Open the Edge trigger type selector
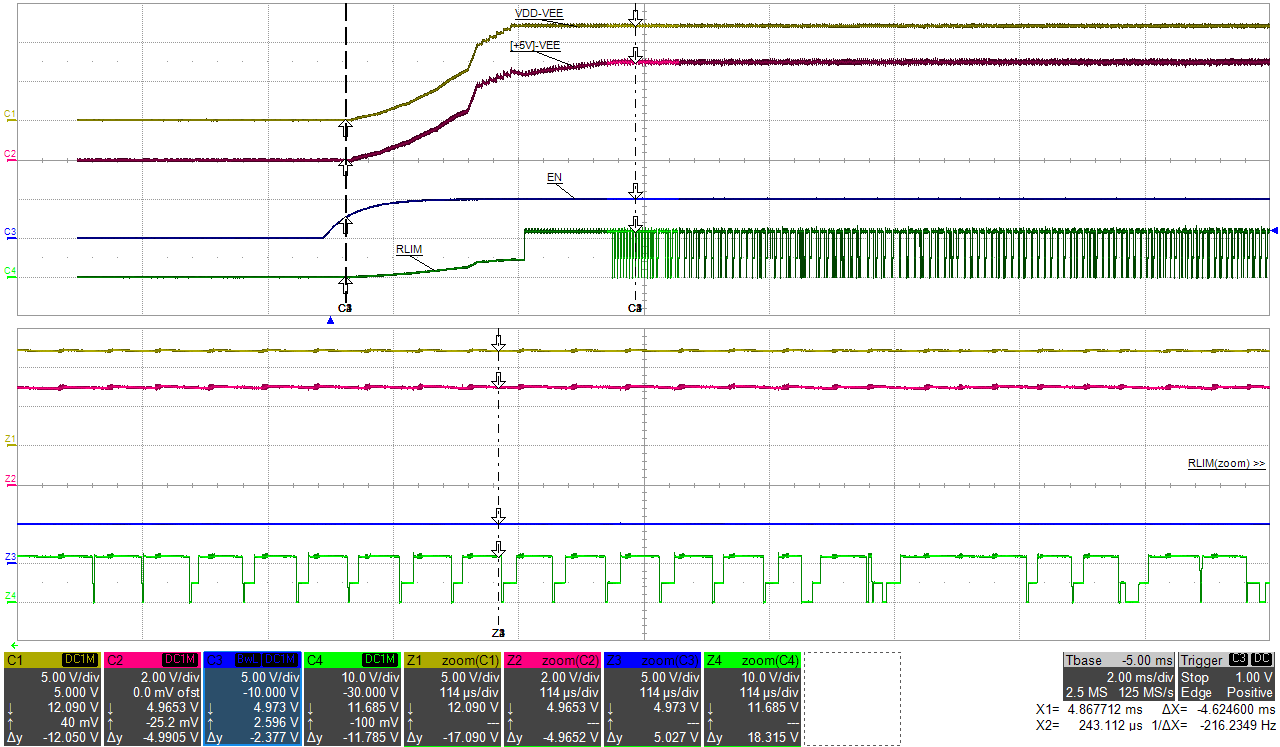The image size is (1280, 747). click(1196, 691)
